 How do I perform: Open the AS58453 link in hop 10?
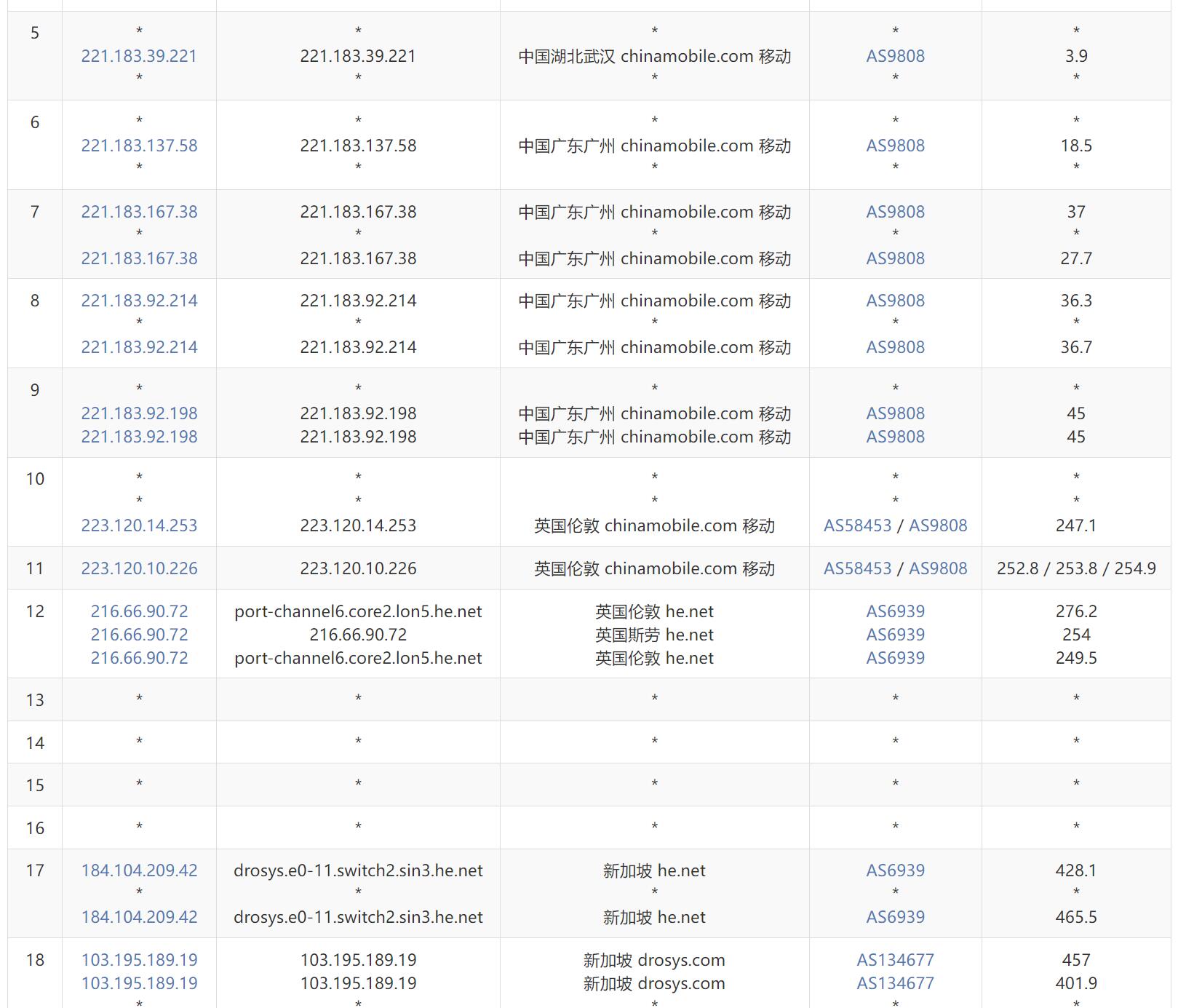[x=857, y=525]
